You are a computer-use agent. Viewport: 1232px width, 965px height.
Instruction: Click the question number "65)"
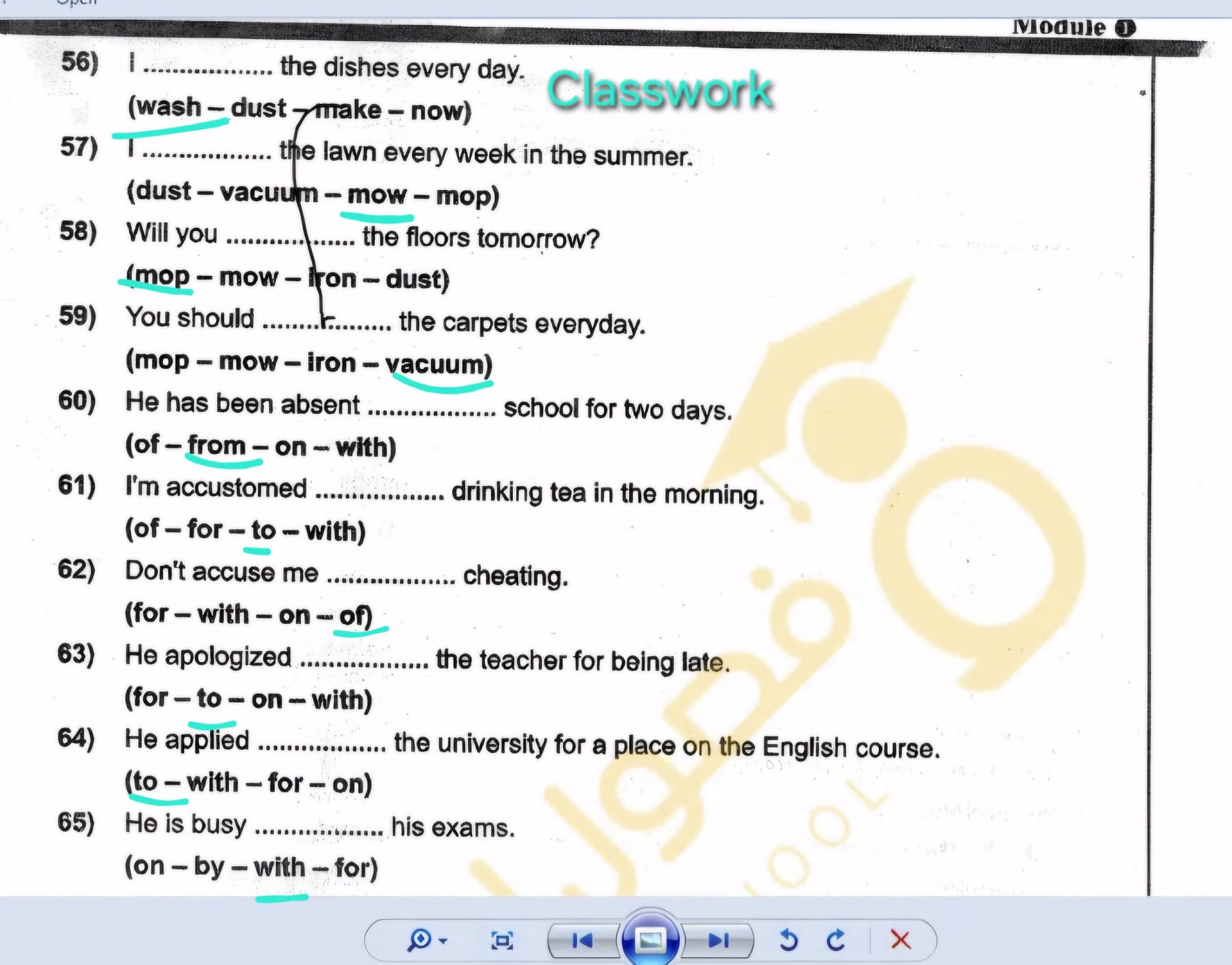76,822
